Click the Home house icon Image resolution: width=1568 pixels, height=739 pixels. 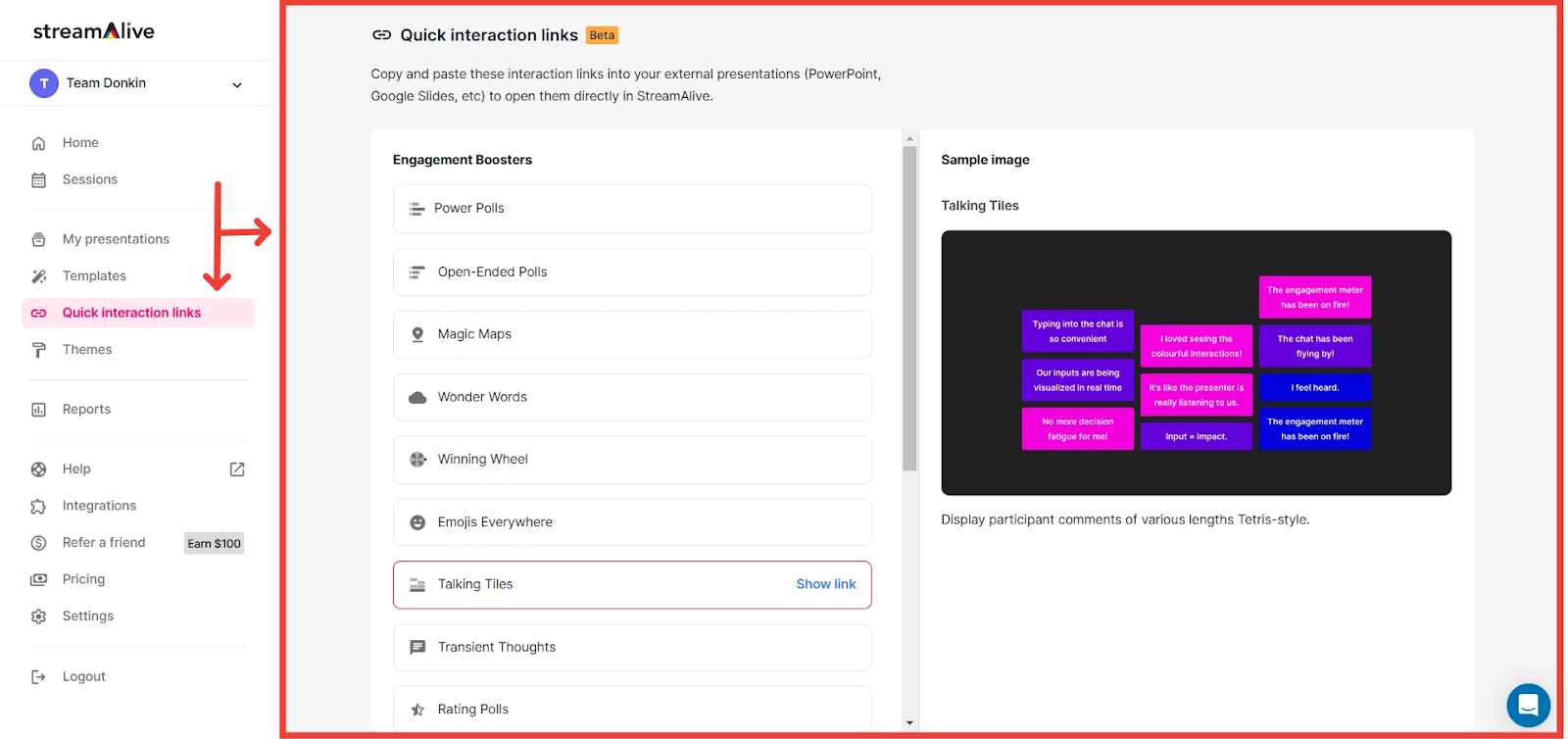tap(39, 143)
